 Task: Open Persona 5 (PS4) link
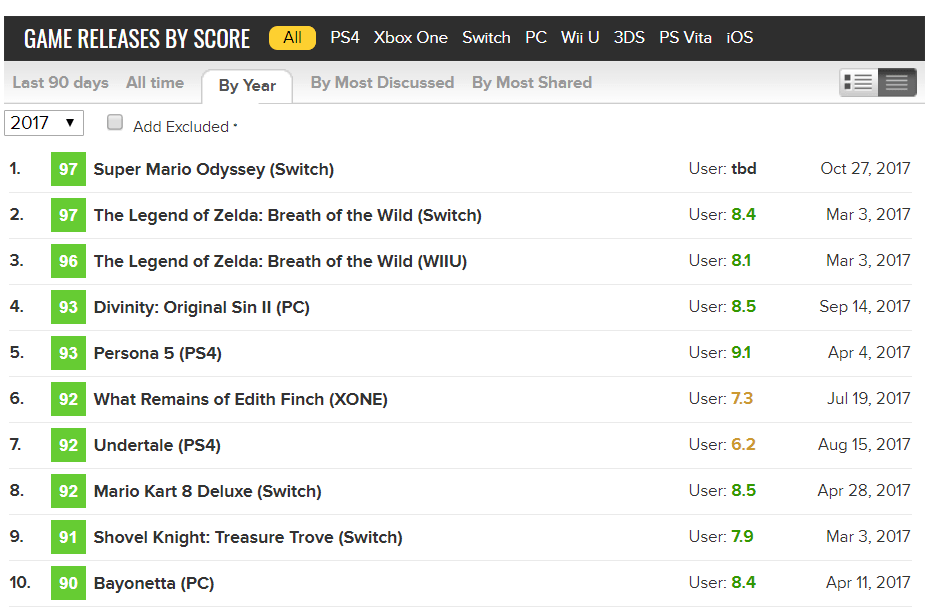(x=158, y=354)
